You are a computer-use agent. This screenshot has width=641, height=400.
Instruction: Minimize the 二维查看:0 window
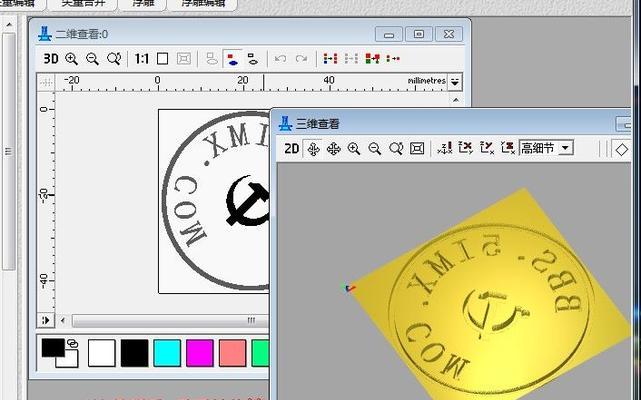coord(389,34)
